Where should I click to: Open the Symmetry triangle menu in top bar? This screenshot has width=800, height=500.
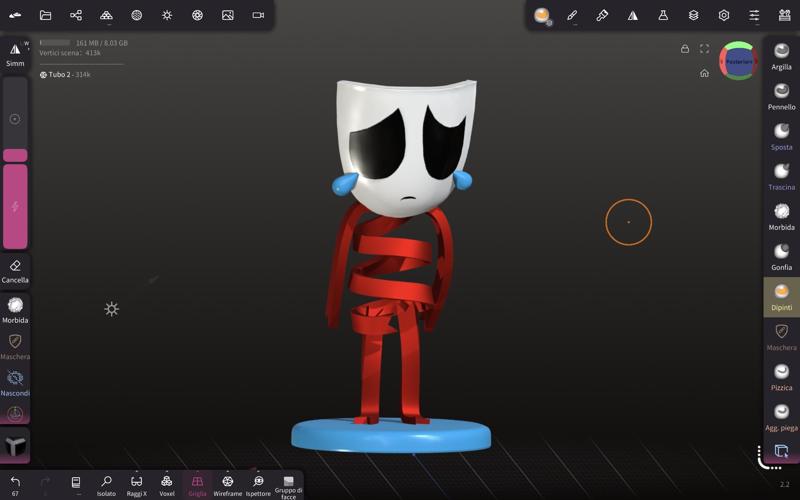click(633, 15)
